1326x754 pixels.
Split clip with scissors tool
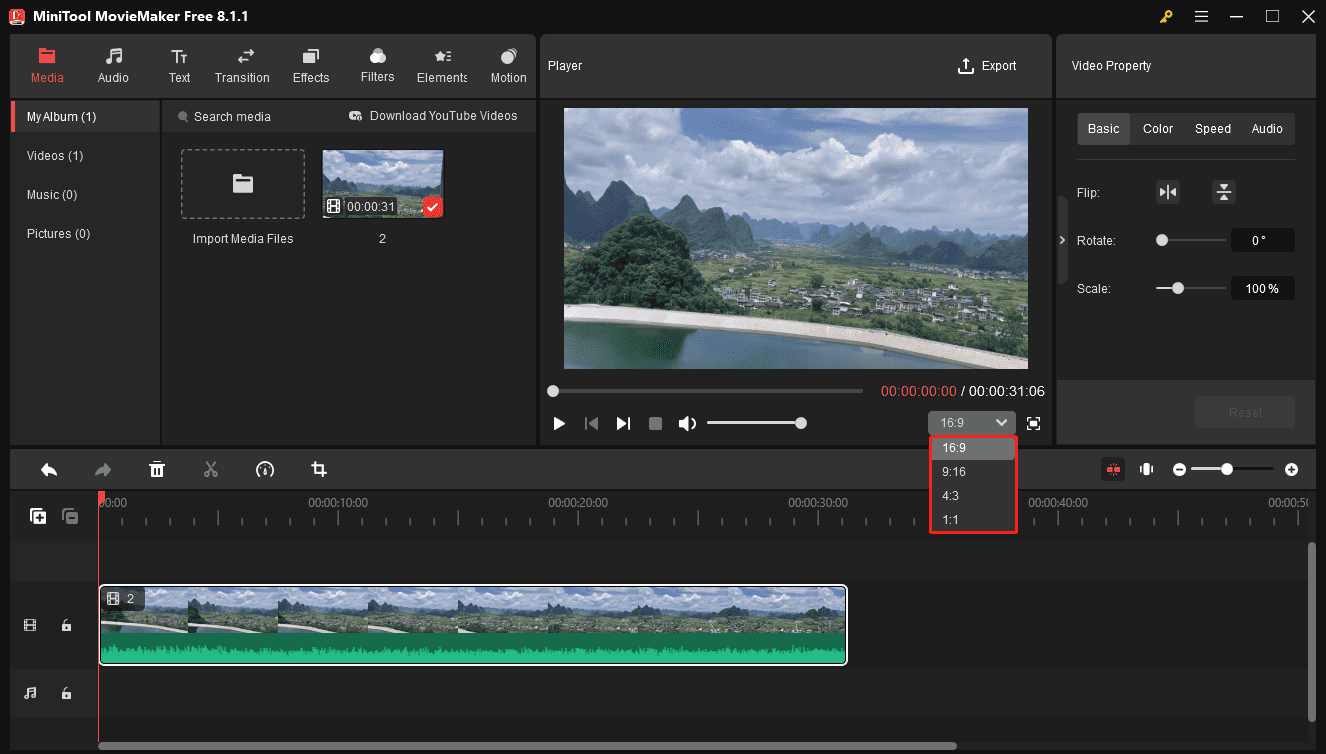pyautogui.click(x=211, y=469)
